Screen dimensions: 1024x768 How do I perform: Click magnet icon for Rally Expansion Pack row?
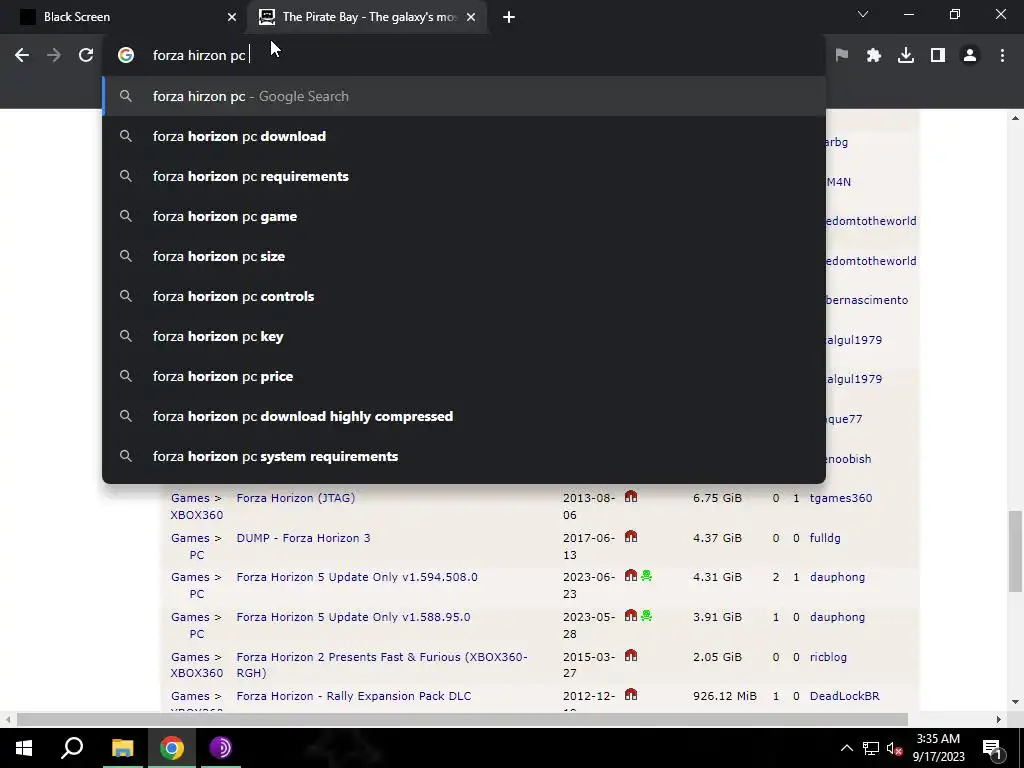631,694
